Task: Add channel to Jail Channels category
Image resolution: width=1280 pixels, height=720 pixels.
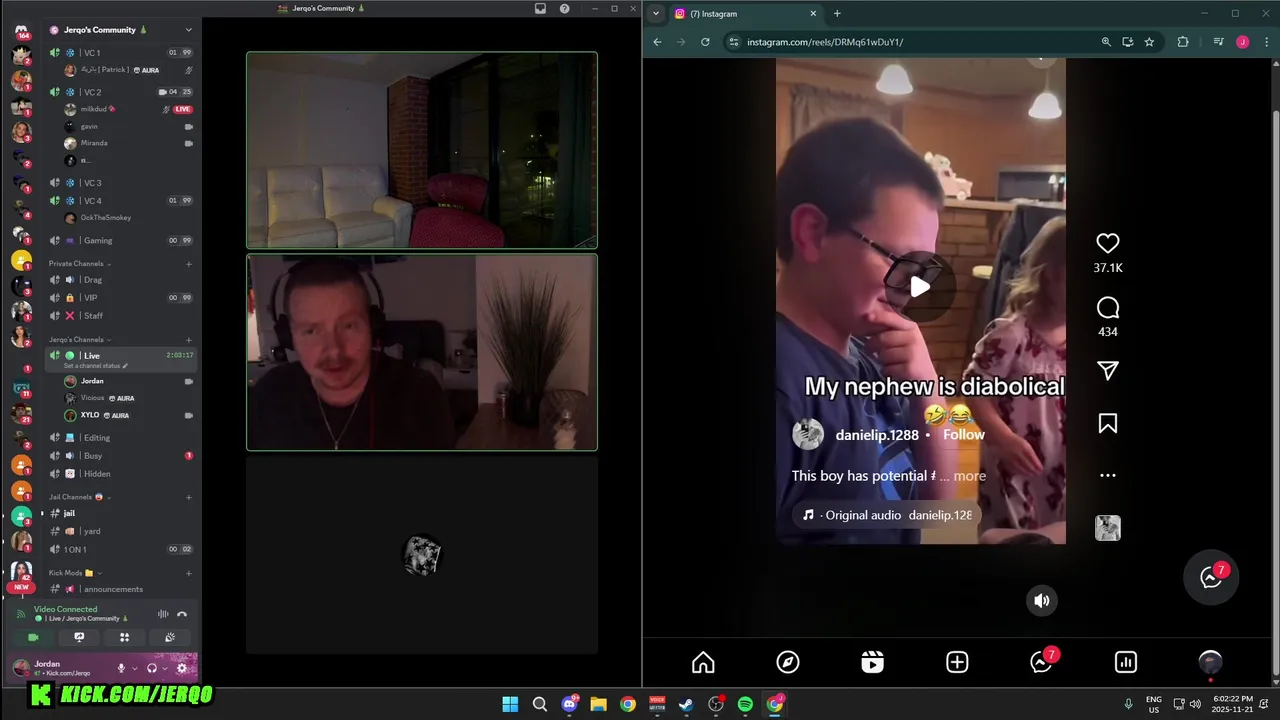Action: pyautogui.click(x=188, y=497)
